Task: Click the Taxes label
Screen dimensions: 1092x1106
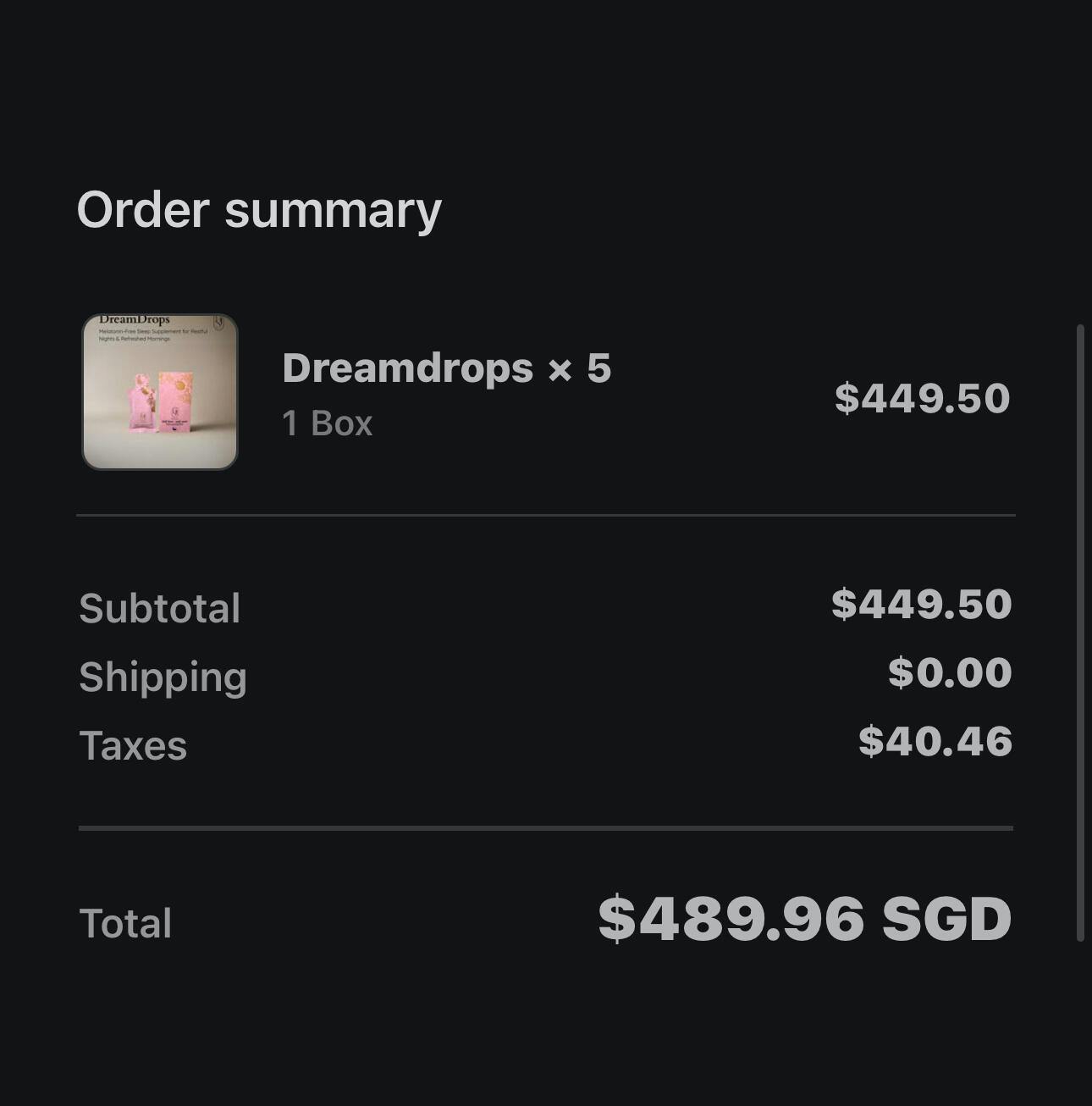Action: 133,746
